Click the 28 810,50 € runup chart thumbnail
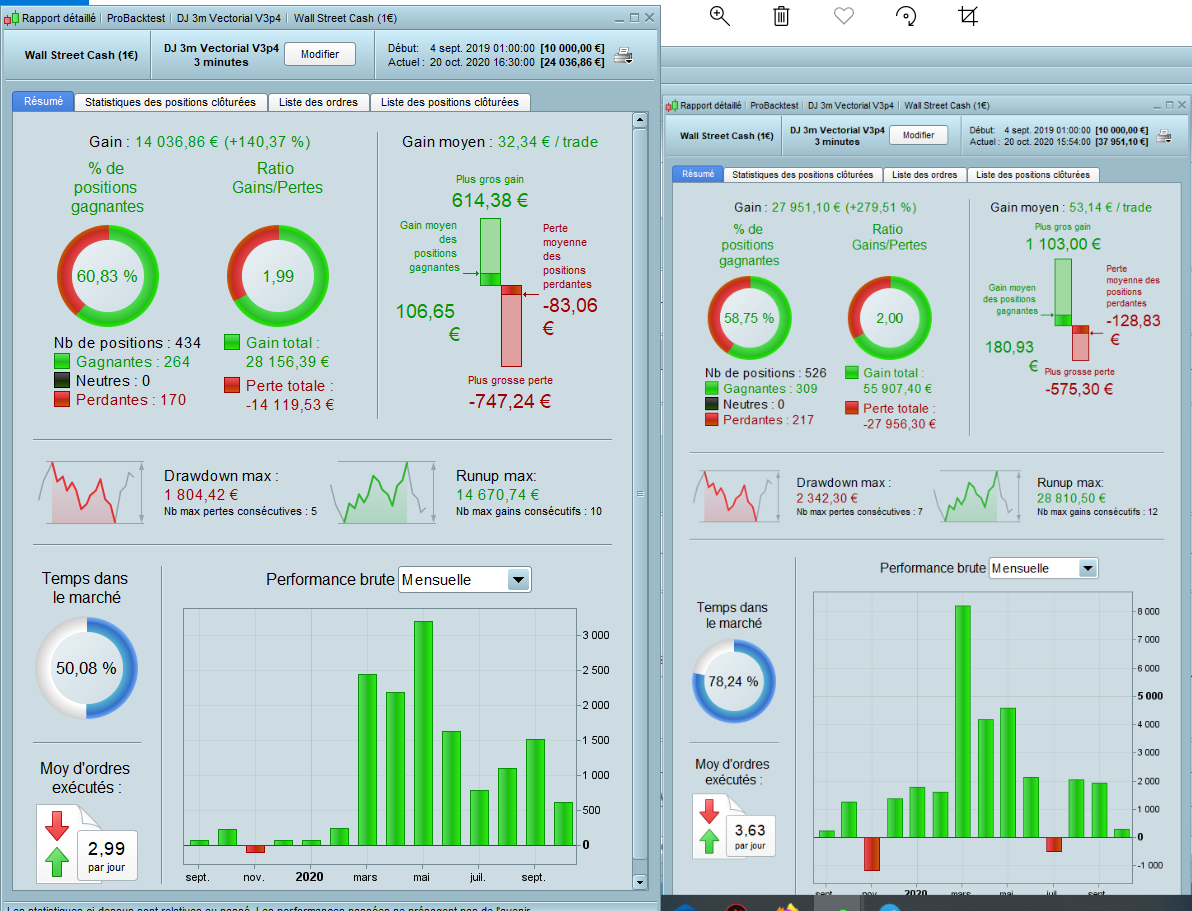The image size is (1192, 911). pos(978,496)
